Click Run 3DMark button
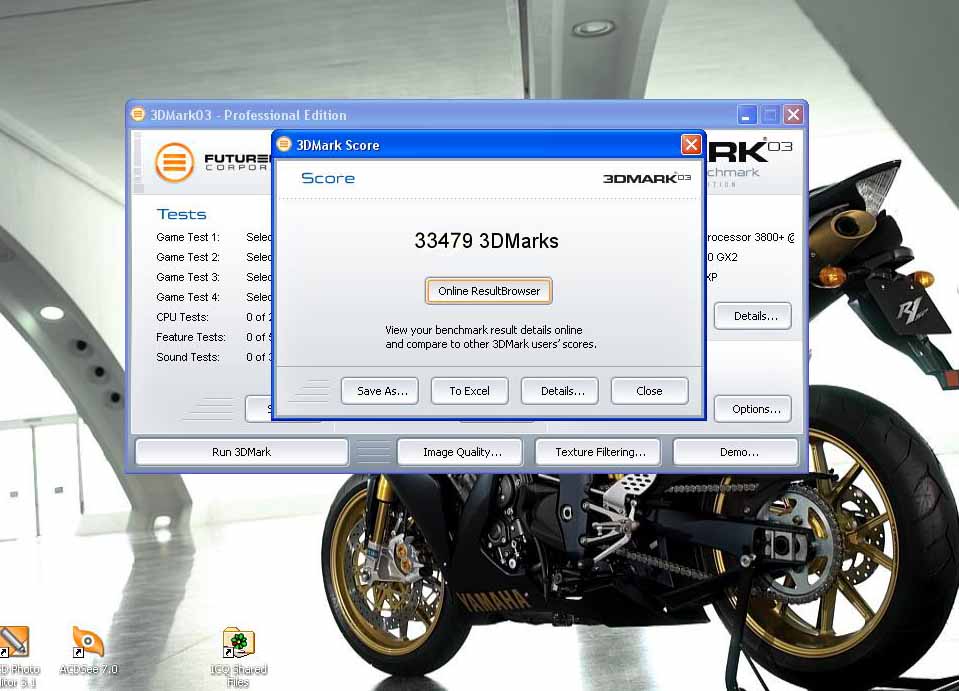The width and height of the screenshot is (959, 691). click(x=242, y=453)
